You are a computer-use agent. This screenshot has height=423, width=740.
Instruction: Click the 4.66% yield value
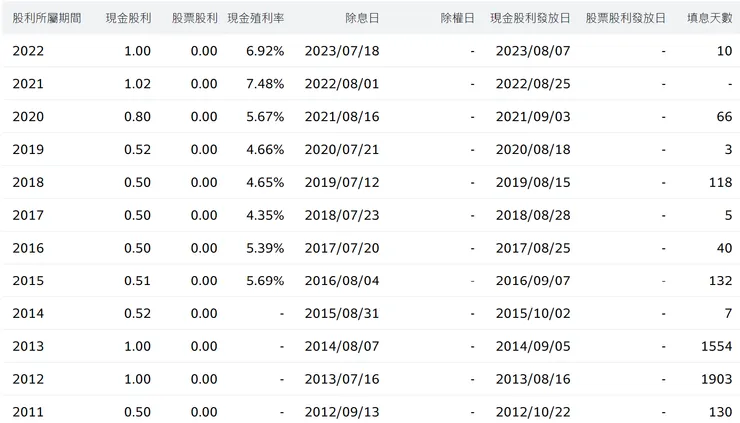point(265,150)
